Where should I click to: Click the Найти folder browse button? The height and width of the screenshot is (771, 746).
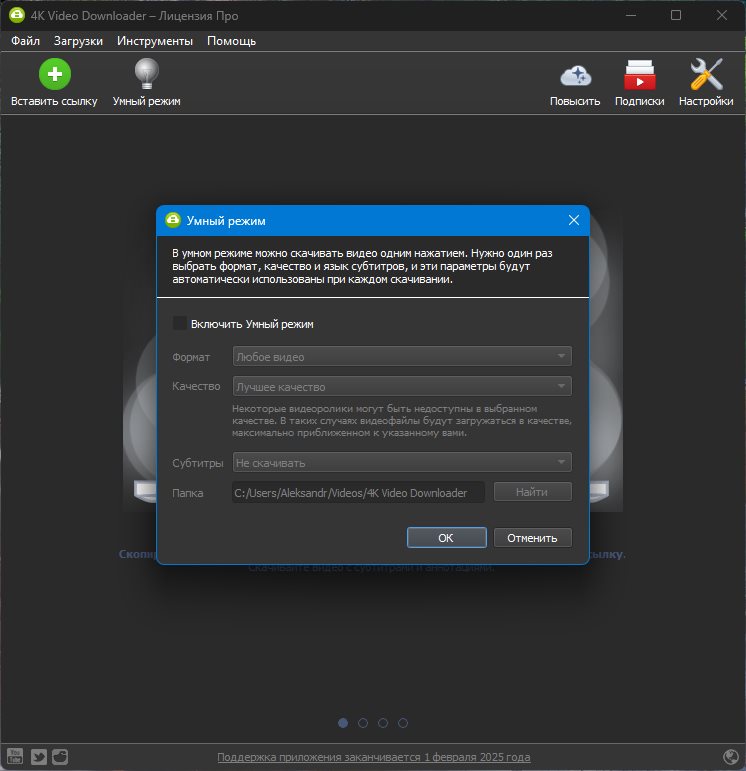pos(533,492)
